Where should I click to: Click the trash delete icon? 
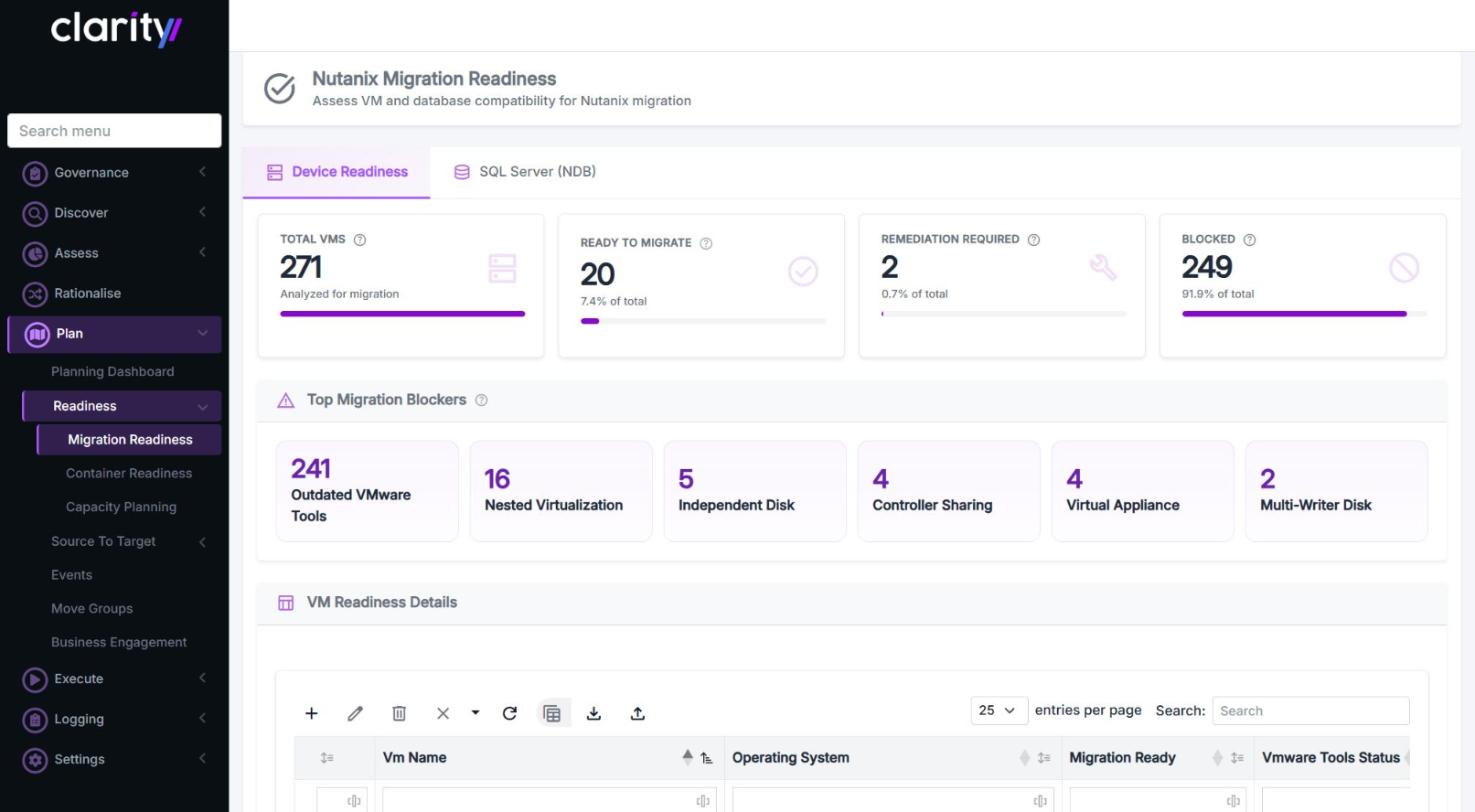(399, 713)
